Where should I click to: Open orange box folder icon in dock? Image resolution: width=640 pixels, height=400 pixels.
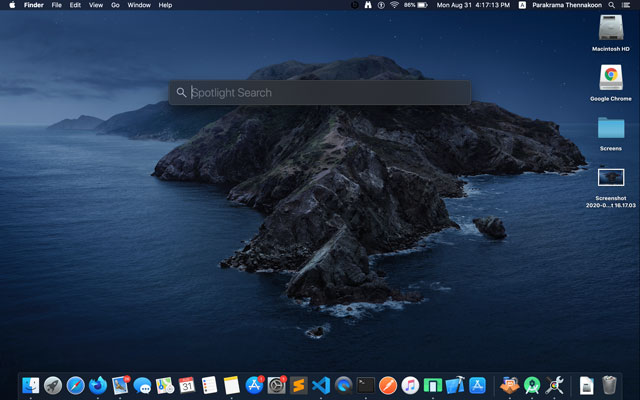[510, 385]
